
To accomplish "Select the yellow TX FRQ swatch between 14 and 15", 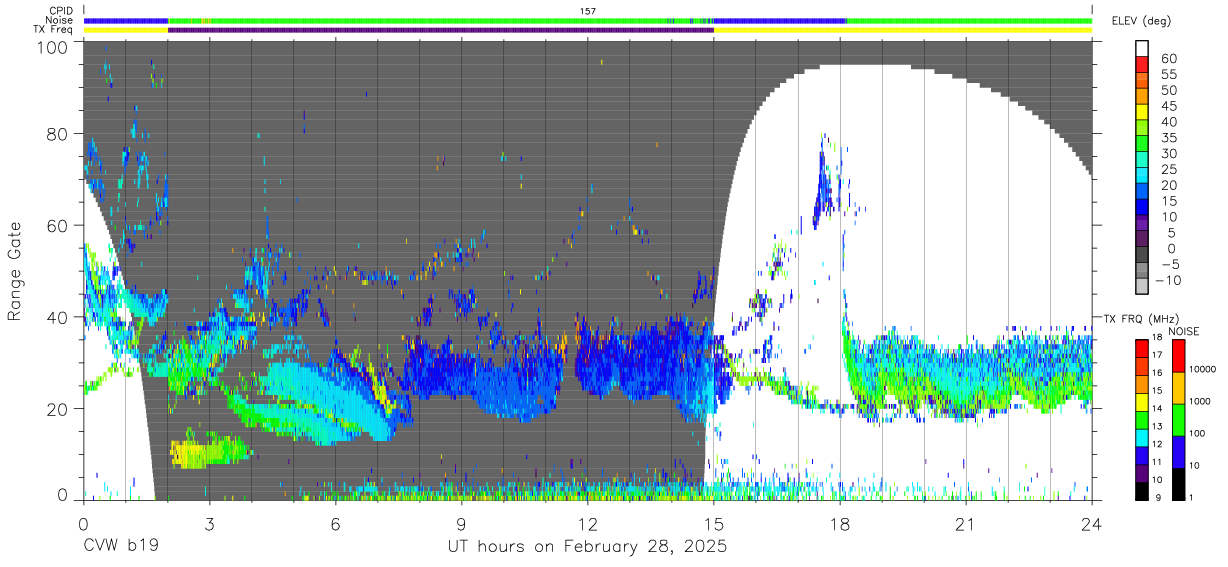I will tap(1142, 401).
